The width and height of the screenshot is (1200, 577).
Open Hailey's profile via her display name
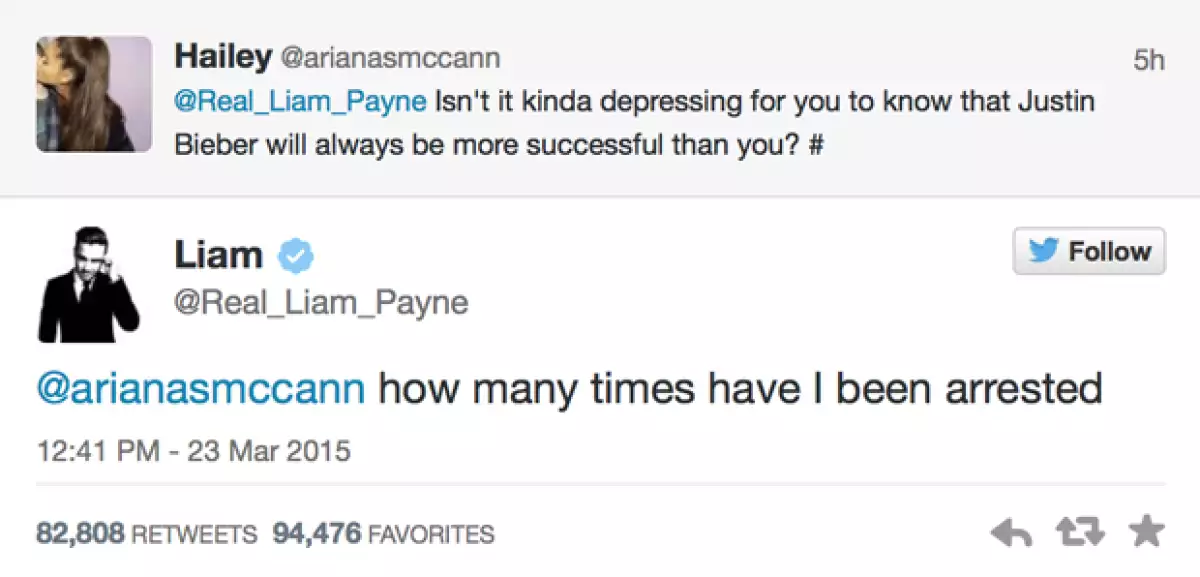(x=222, y=56)
